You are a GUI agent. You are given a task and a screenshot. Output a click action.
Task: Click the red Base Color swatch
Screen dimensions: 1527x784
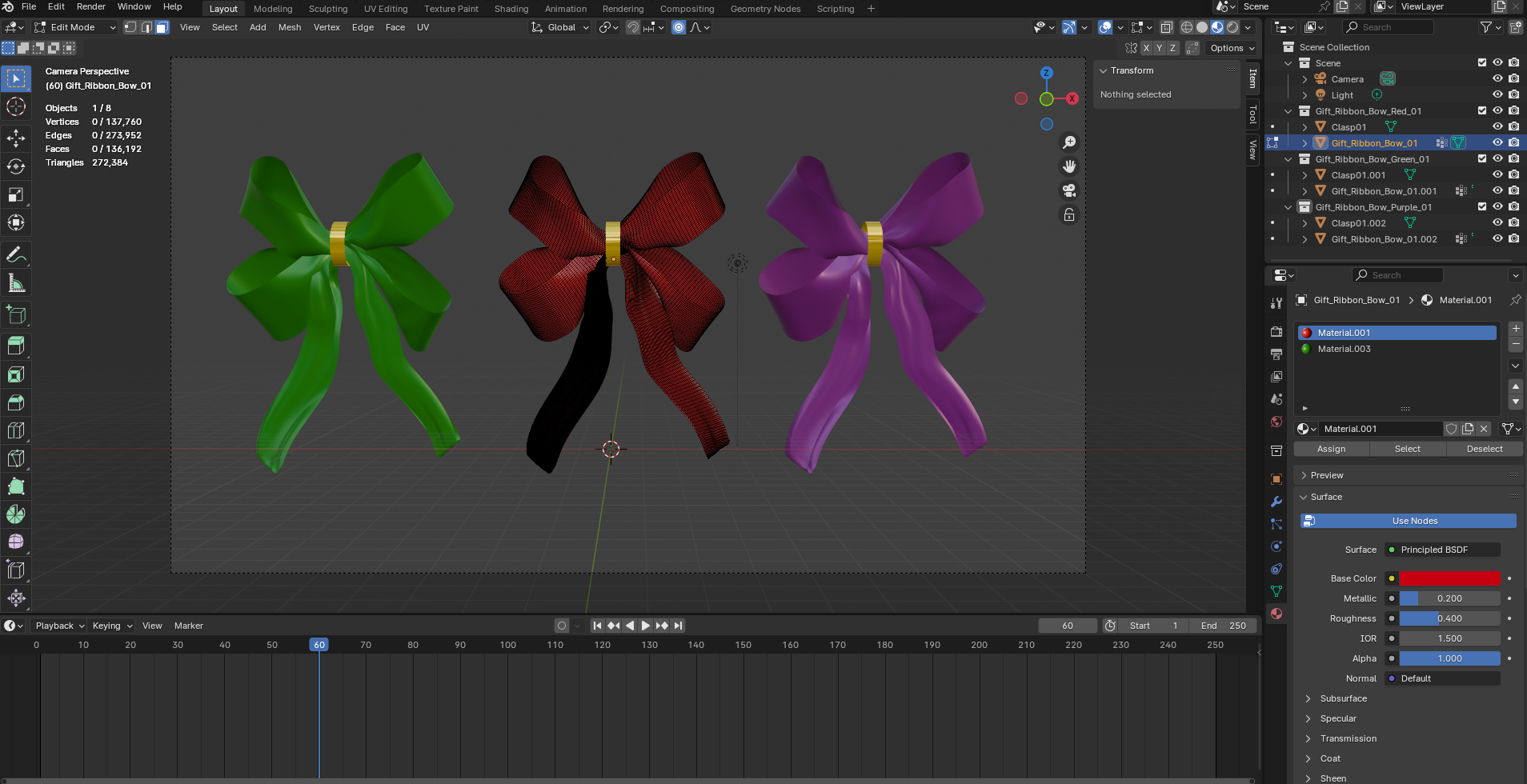[1449, 578]
